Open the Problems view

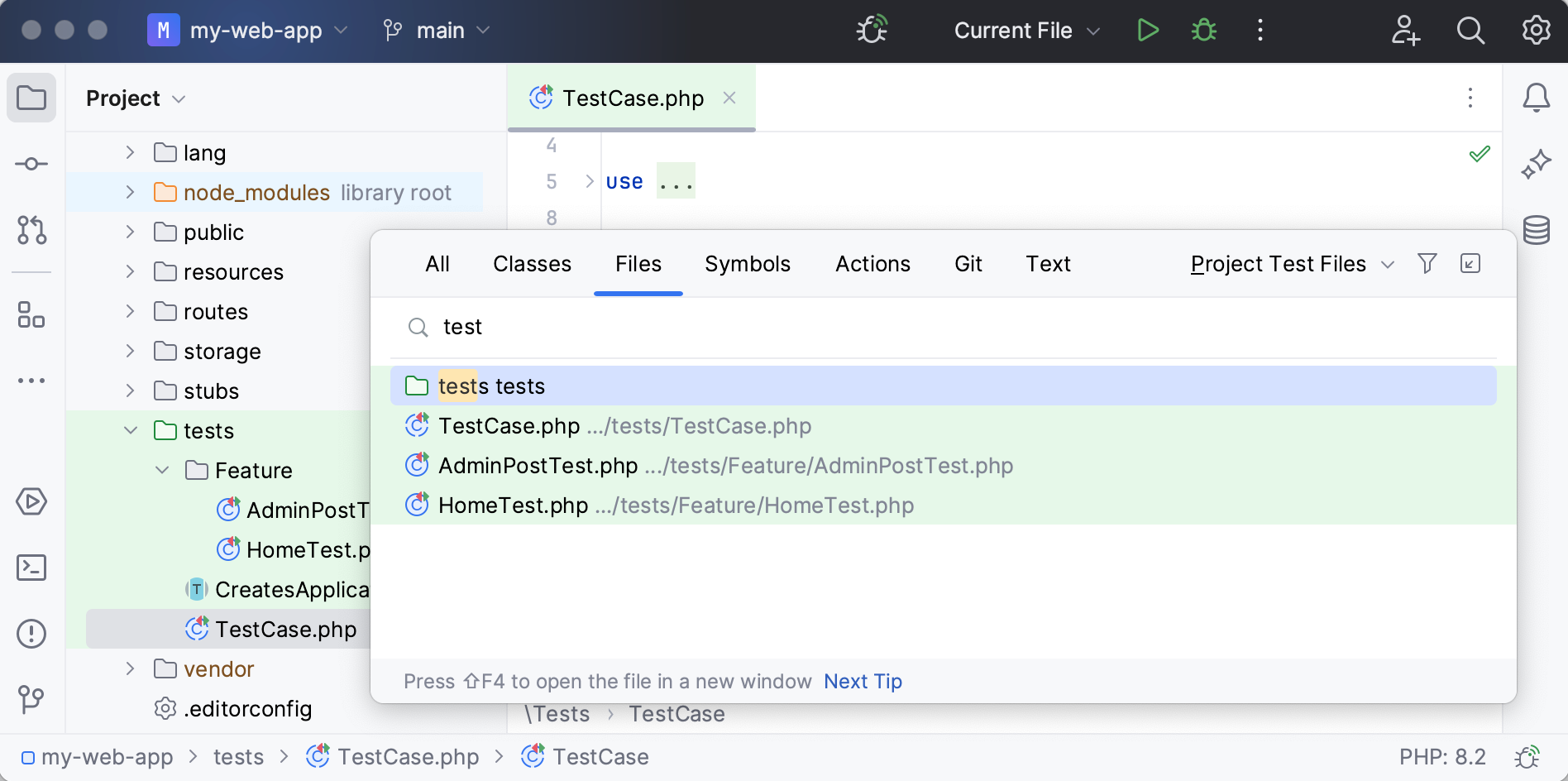(x=31, y=633)
